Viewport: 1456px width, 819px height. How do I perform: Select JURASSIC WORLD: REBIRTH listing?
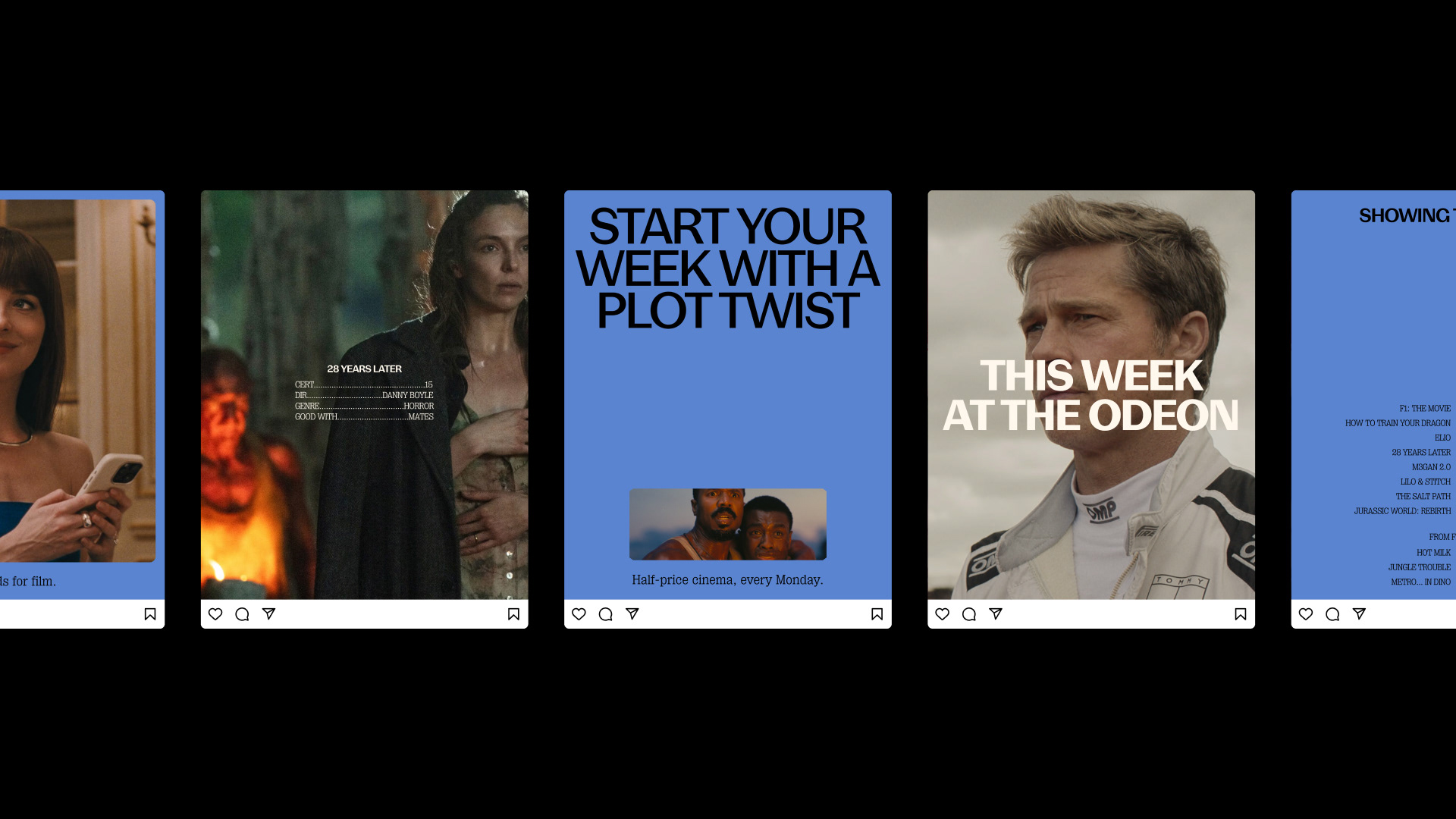click(1402, 511)
